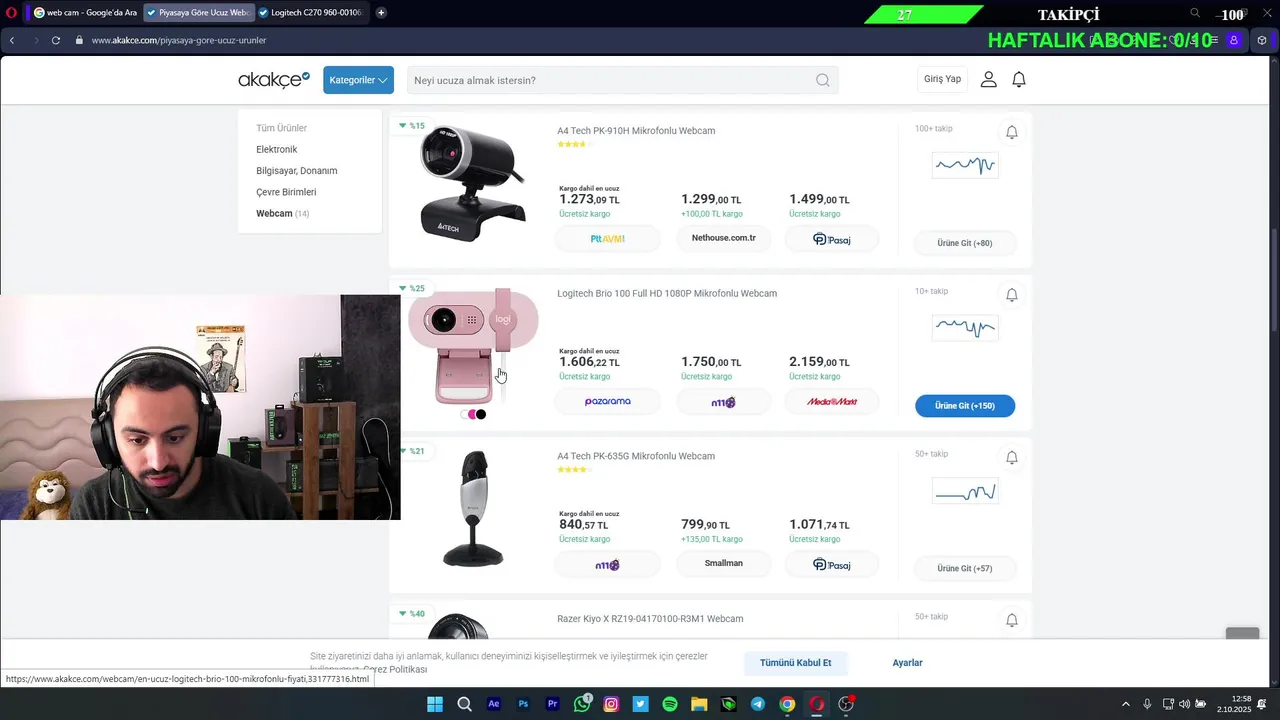Open the Pazarama seller offer

click(x=607, y=402)
